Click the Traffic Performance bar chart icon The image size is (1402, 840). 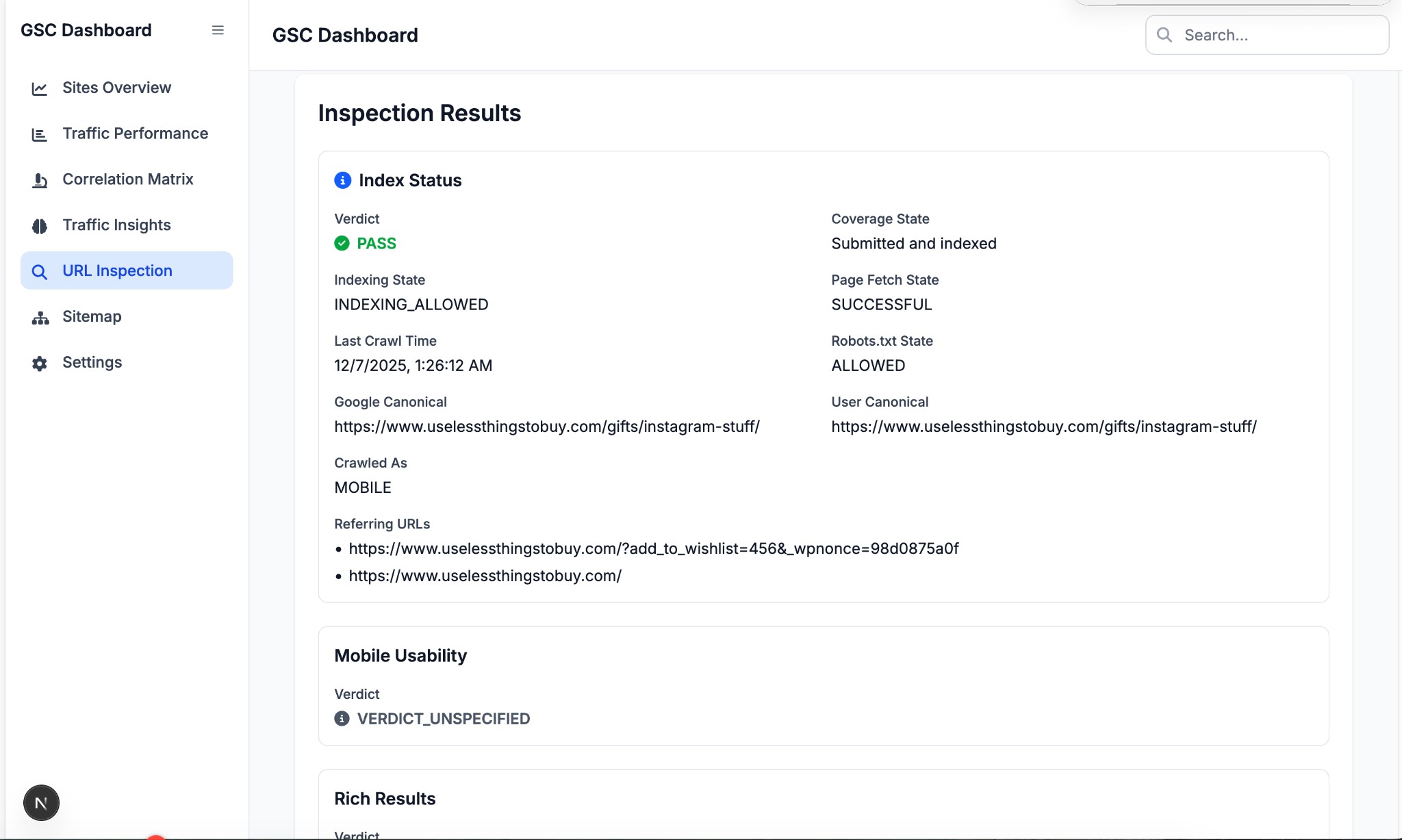40,134
